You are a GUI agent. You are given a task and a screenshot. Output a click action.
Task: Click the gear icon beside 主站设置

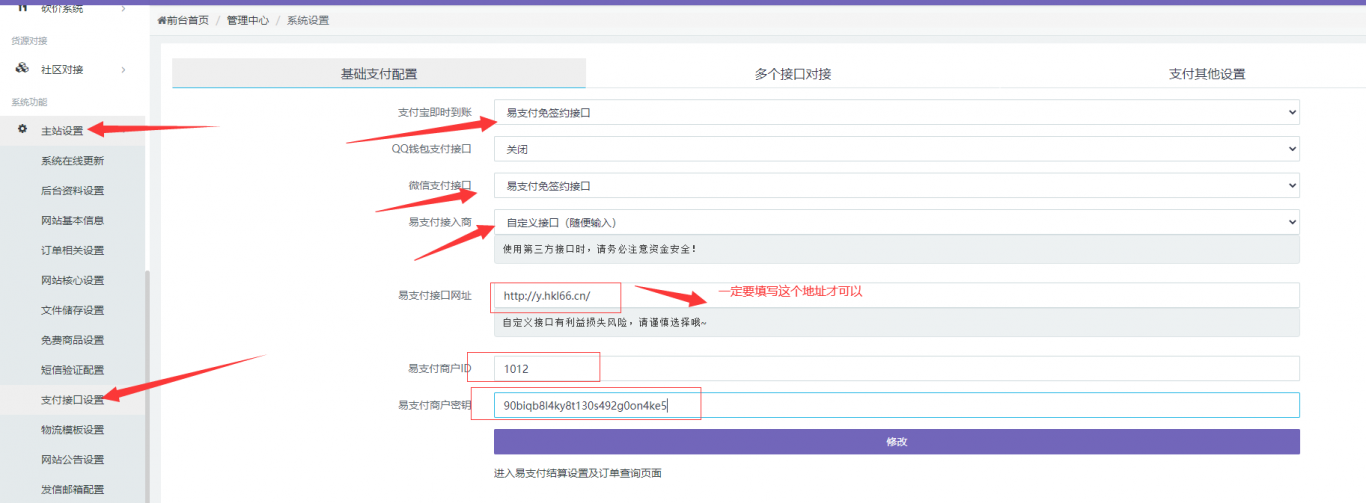(22, 130)
